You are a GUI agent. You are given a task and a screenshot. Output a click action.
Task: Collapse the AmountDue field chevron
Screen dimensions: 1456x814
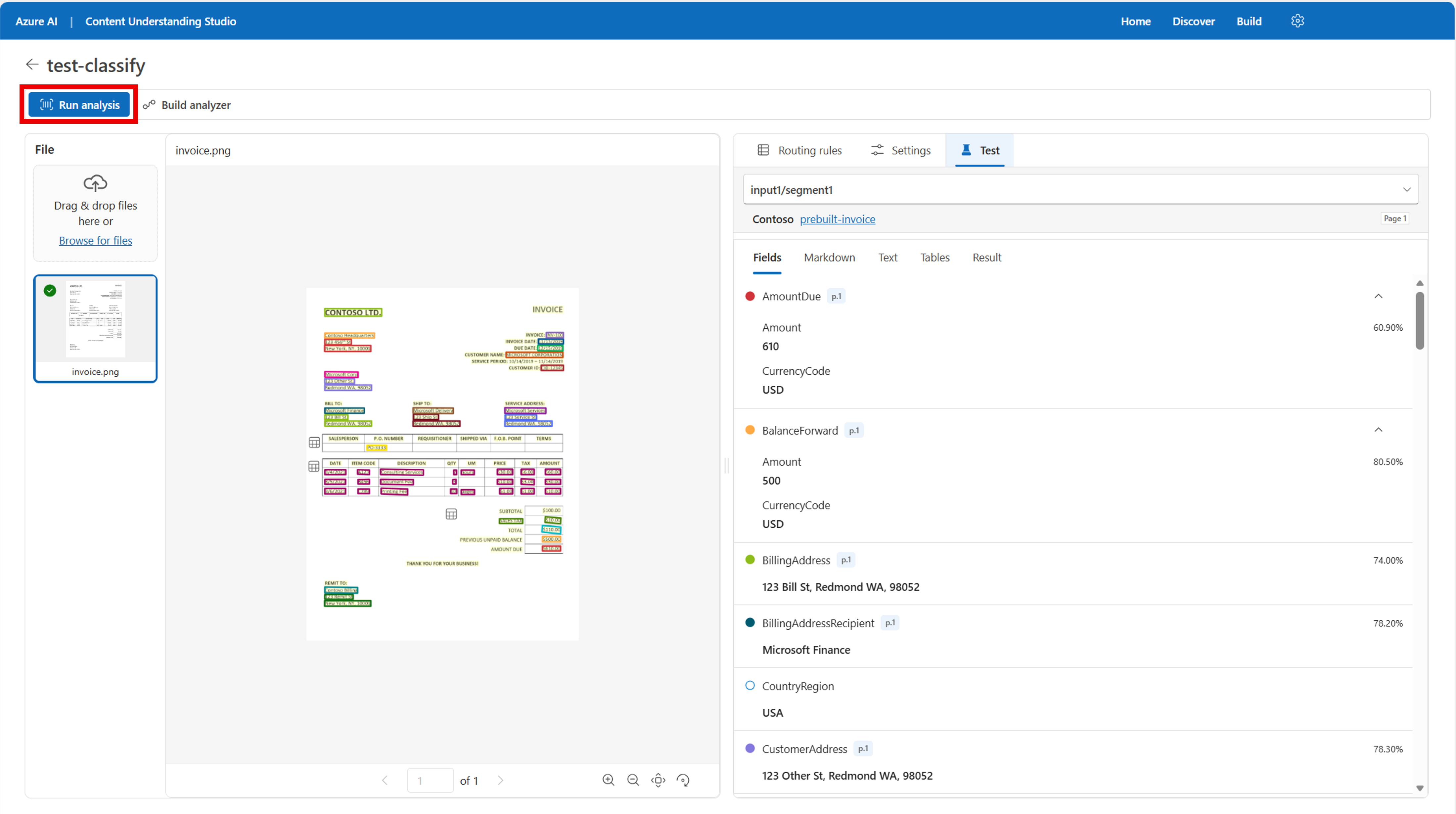tap(1378, 296)
